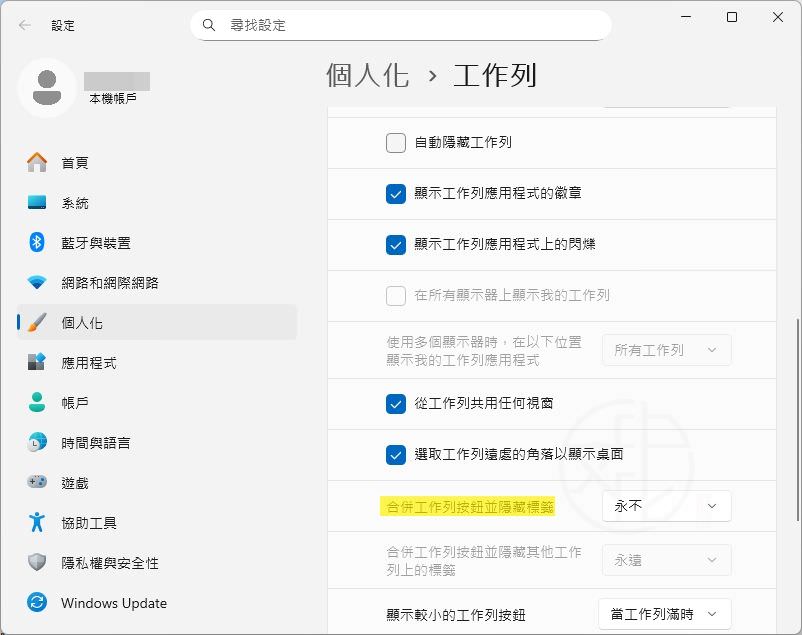Click the 顯示較小的工作列按鈕 label
802x635 pixels.
click(x=456, y=615)
